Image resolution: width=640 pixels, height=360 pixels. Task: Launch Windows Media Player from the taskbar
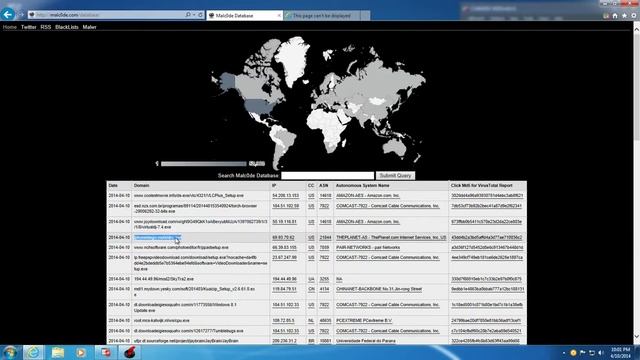(81, 352)
